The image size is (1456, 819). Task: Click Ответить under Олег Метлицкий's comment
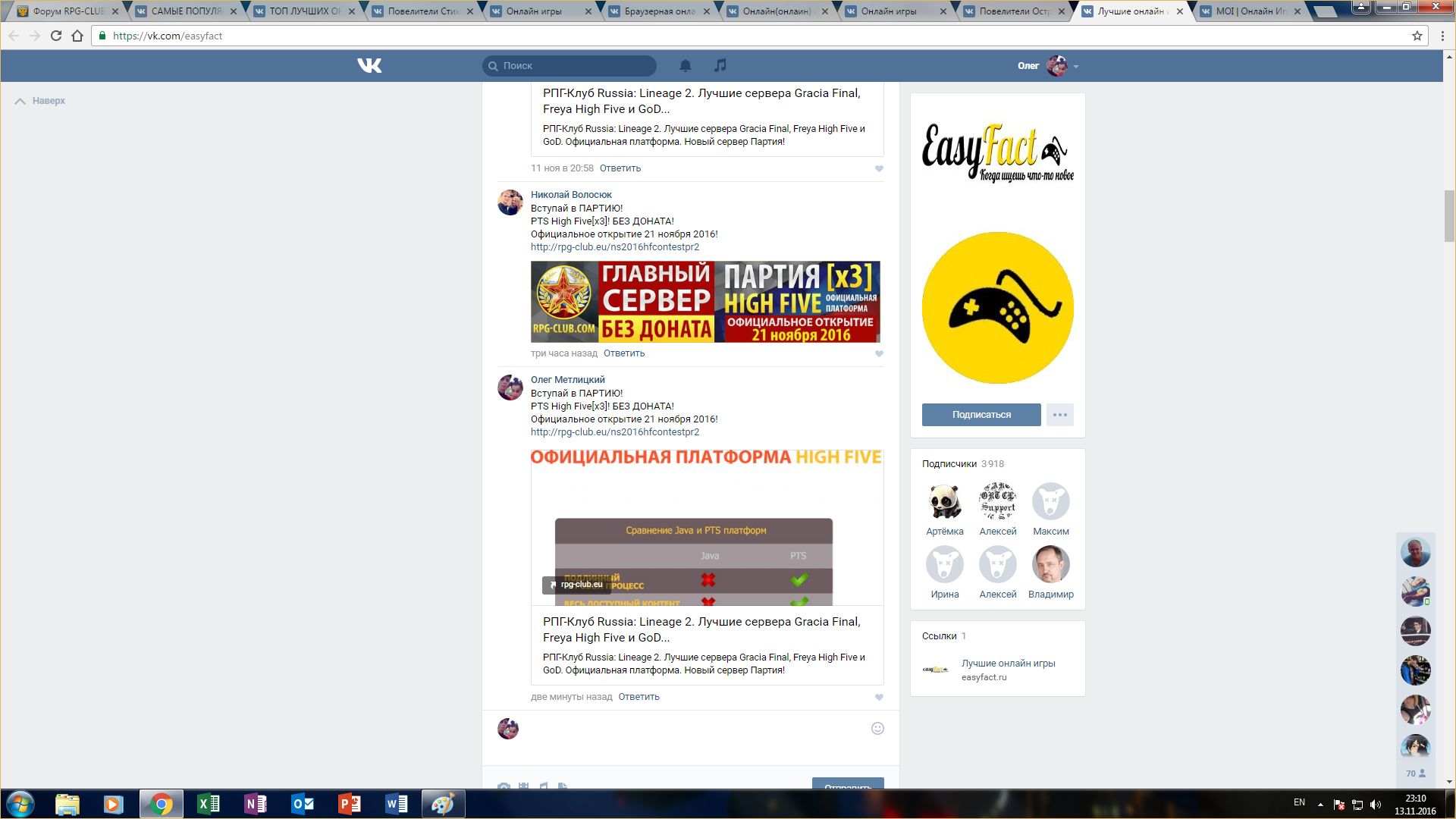point(639,697)
